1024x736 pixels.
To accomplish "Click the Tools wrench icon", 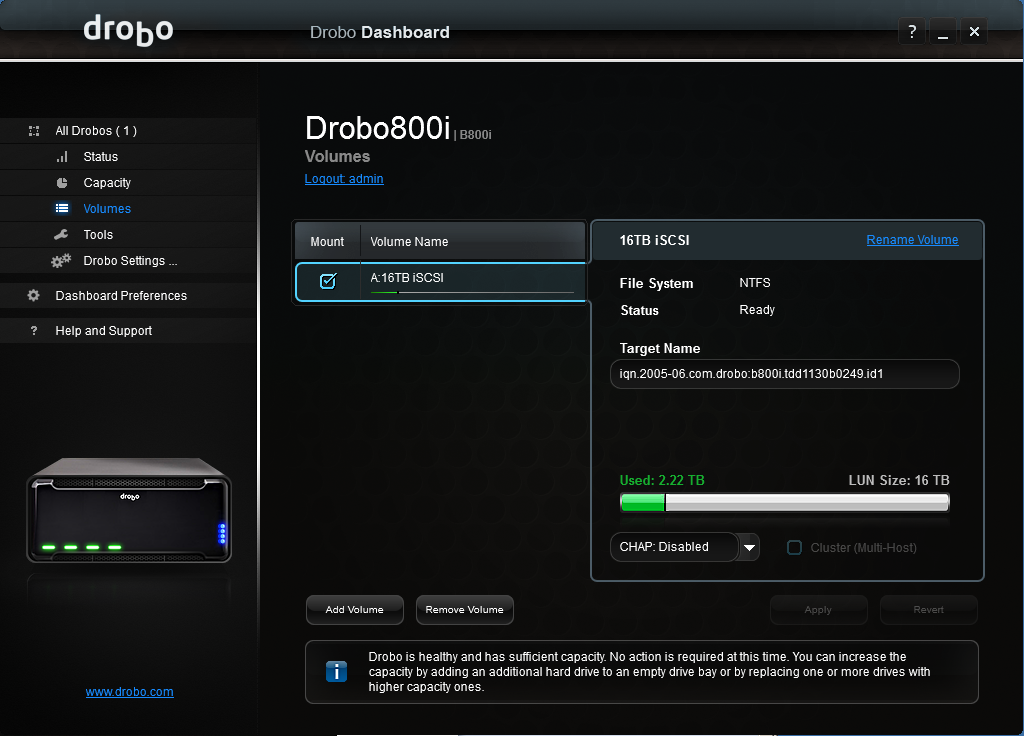I will point(62,235).
